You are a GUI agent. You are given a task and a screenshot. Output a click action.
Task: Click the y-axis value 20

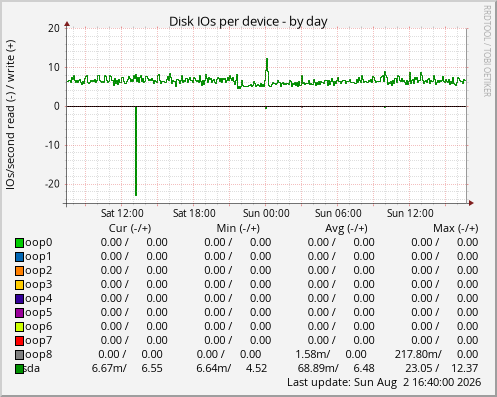click(x=54, y=28)
